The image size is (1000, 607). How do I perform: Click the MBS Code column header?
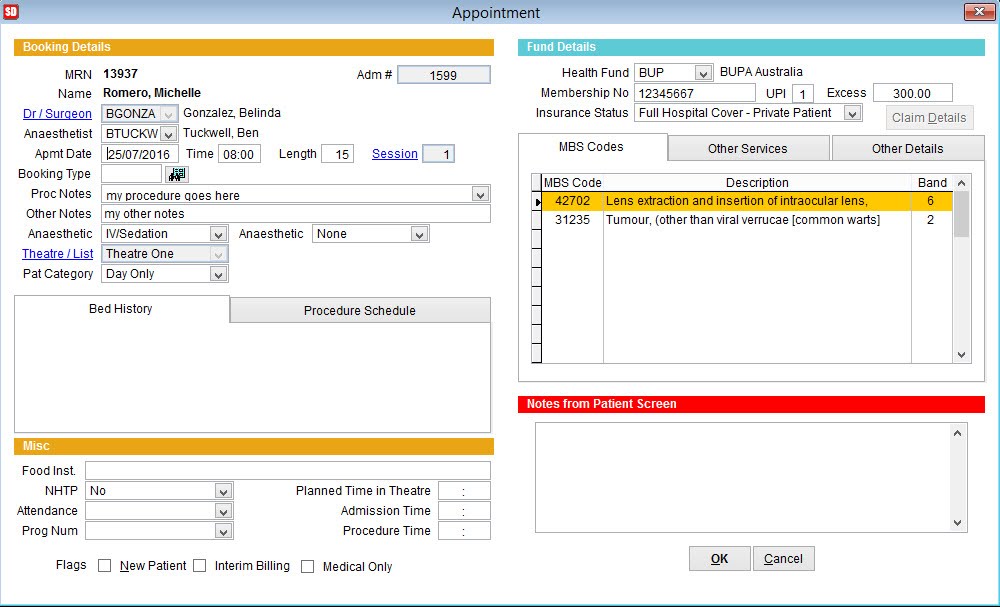[572, 183]
